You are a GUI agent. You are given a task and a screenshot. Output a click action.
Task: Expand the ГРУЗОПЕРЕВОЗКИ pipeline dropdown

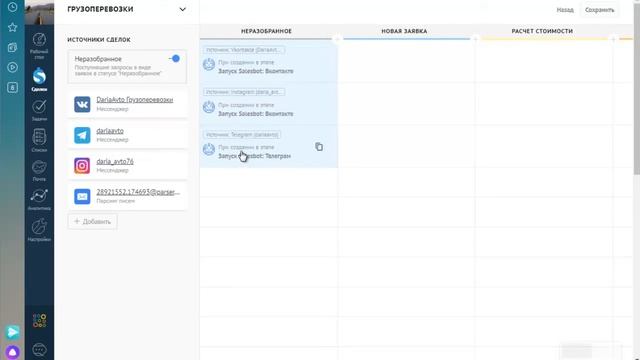tap(182, 9)
